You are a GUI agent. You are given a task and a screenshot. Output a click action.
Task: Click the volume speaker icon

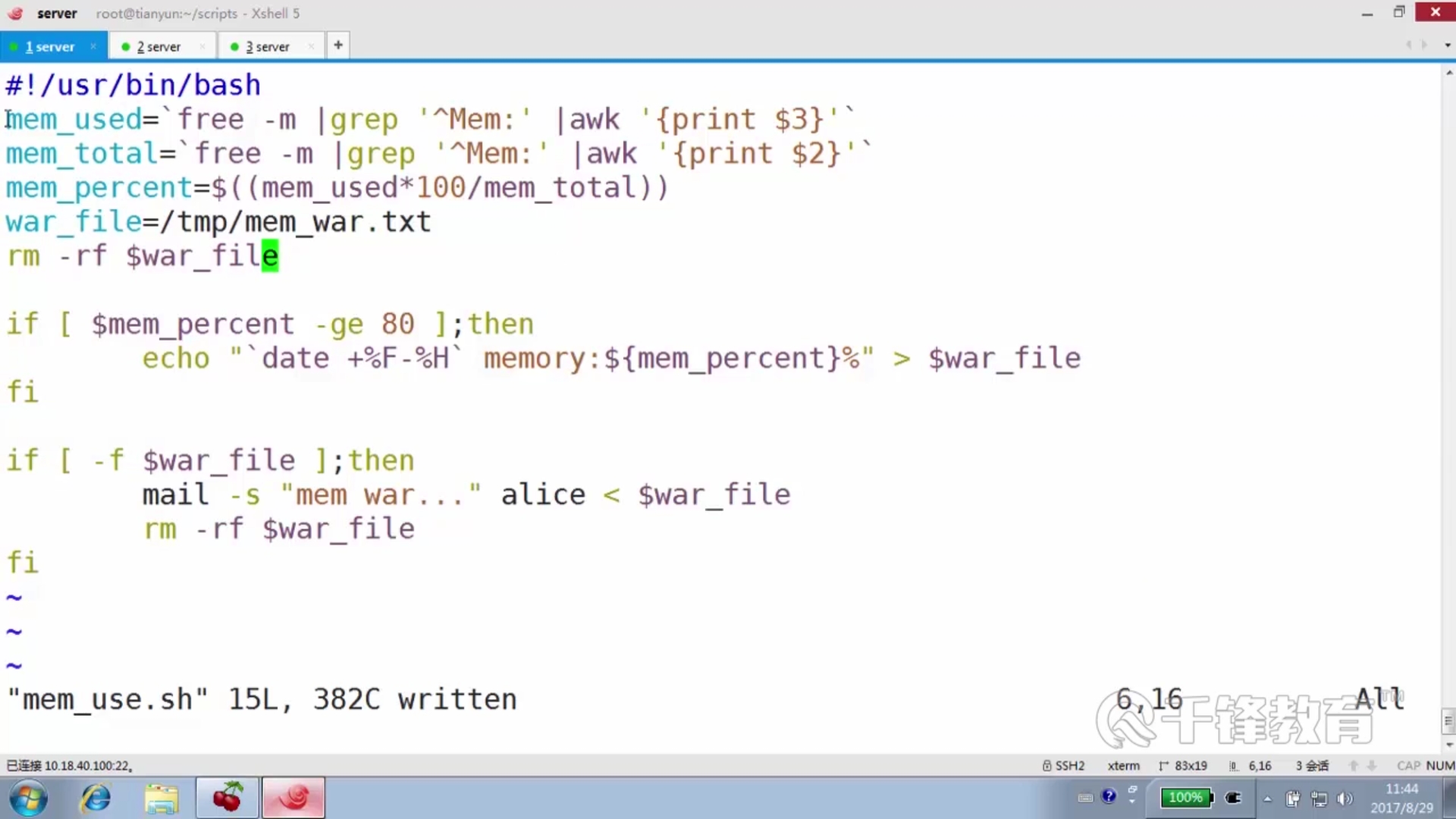coord(1345,799)
